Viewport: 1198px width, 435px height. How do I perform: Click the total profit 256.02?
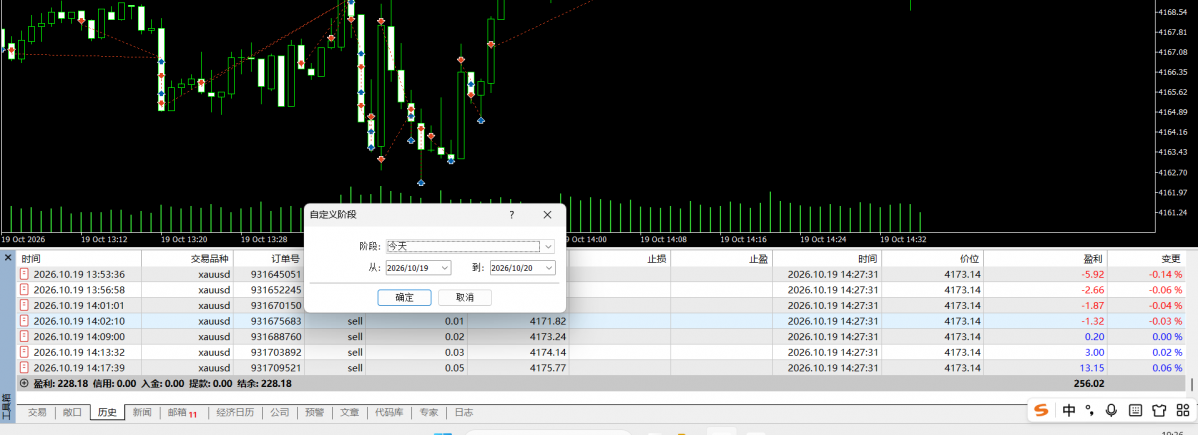click(x=1088, y=384)
